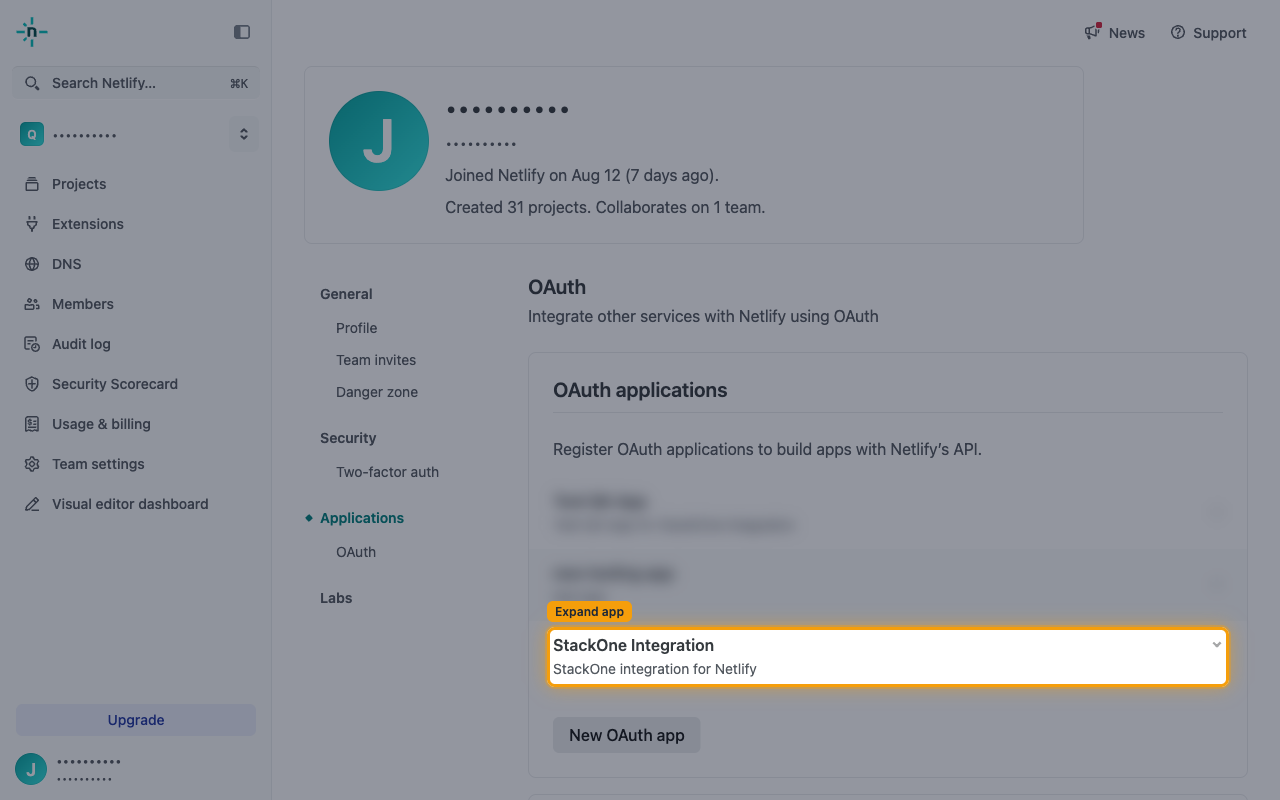Collapse the sidebar panel icon
Image resolution: width=1280 pixels, height=800 pixels.
[x=242, y=32]
